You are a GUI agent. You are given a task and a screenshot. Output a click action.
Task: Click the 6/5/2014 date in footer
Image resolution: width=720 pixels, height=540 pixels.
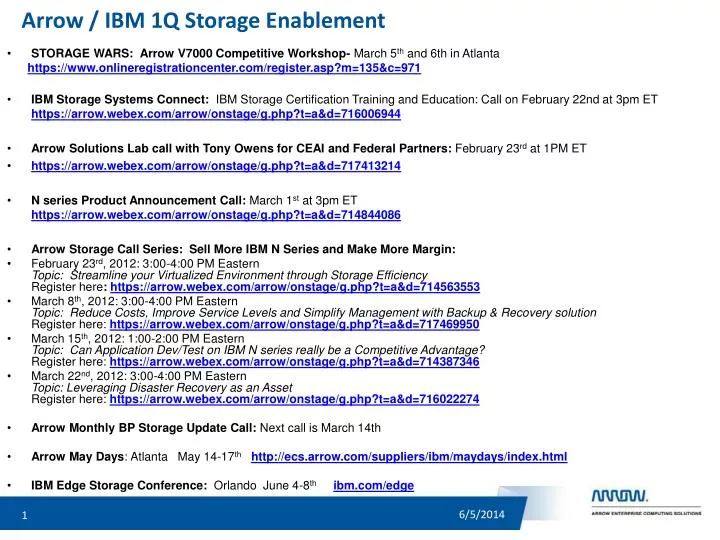482,514
